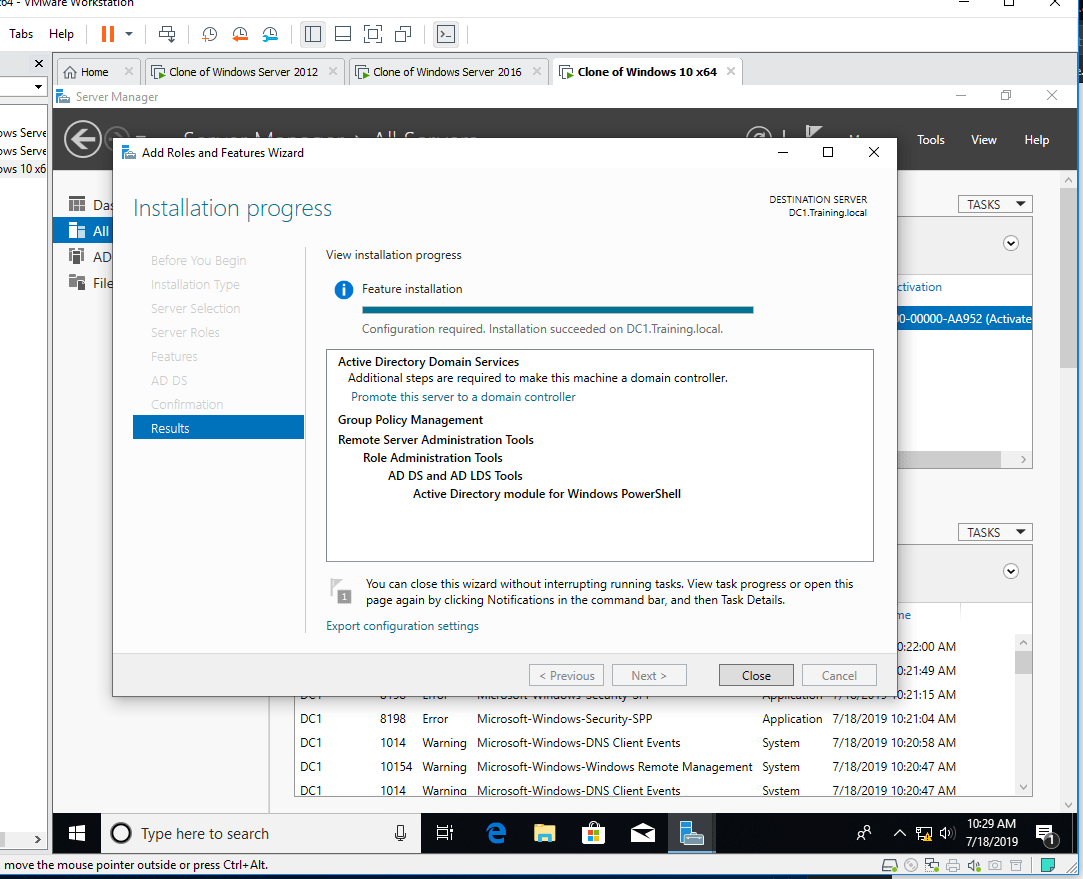This screenshot has width=1083, height=879.
Task: Revert VM to snapshot icon
Action: [x=240, y=34]
